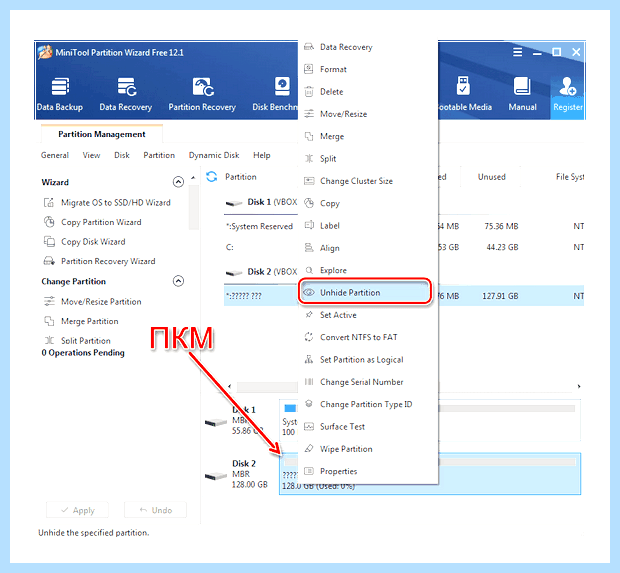This screenshot has height=573, width=620.
Task: Select Move/Resize in context menu
Action: coord(368,114)
